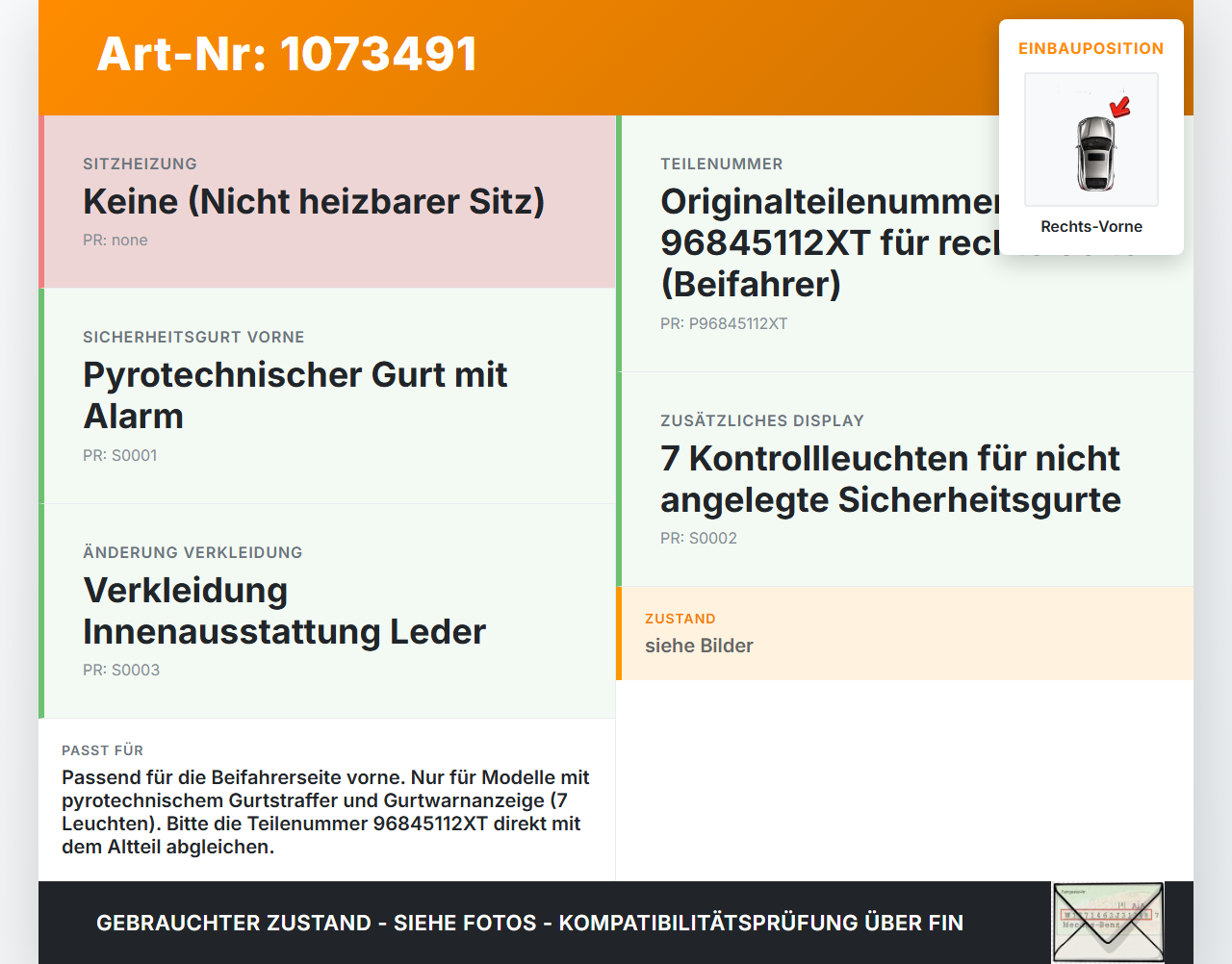
Task: Click the "PR: S0001" code
Action: (120, 455)
